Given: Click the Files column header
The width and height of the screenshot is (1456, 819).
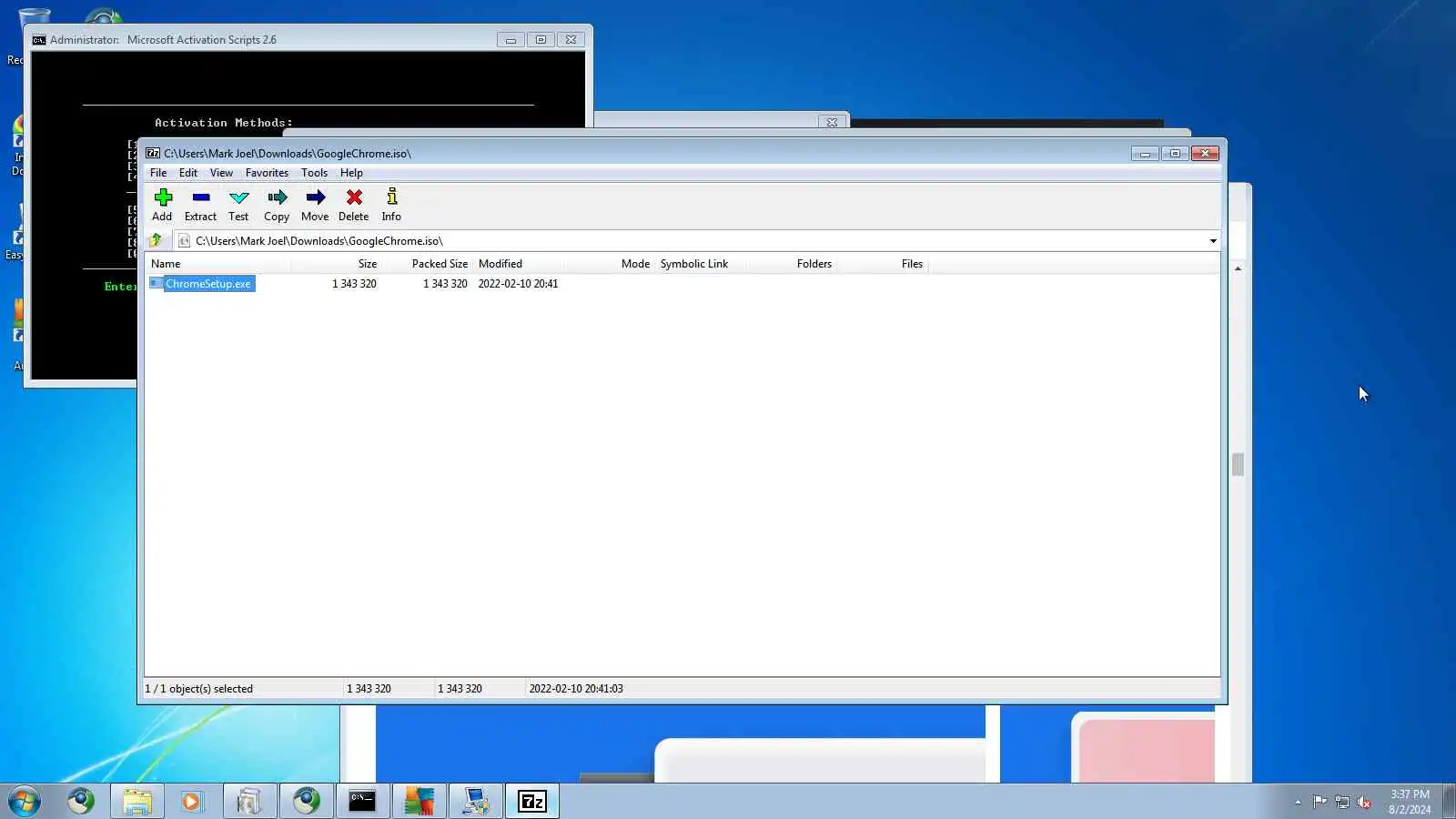Looking at the screenshot, I should (883, 264).
